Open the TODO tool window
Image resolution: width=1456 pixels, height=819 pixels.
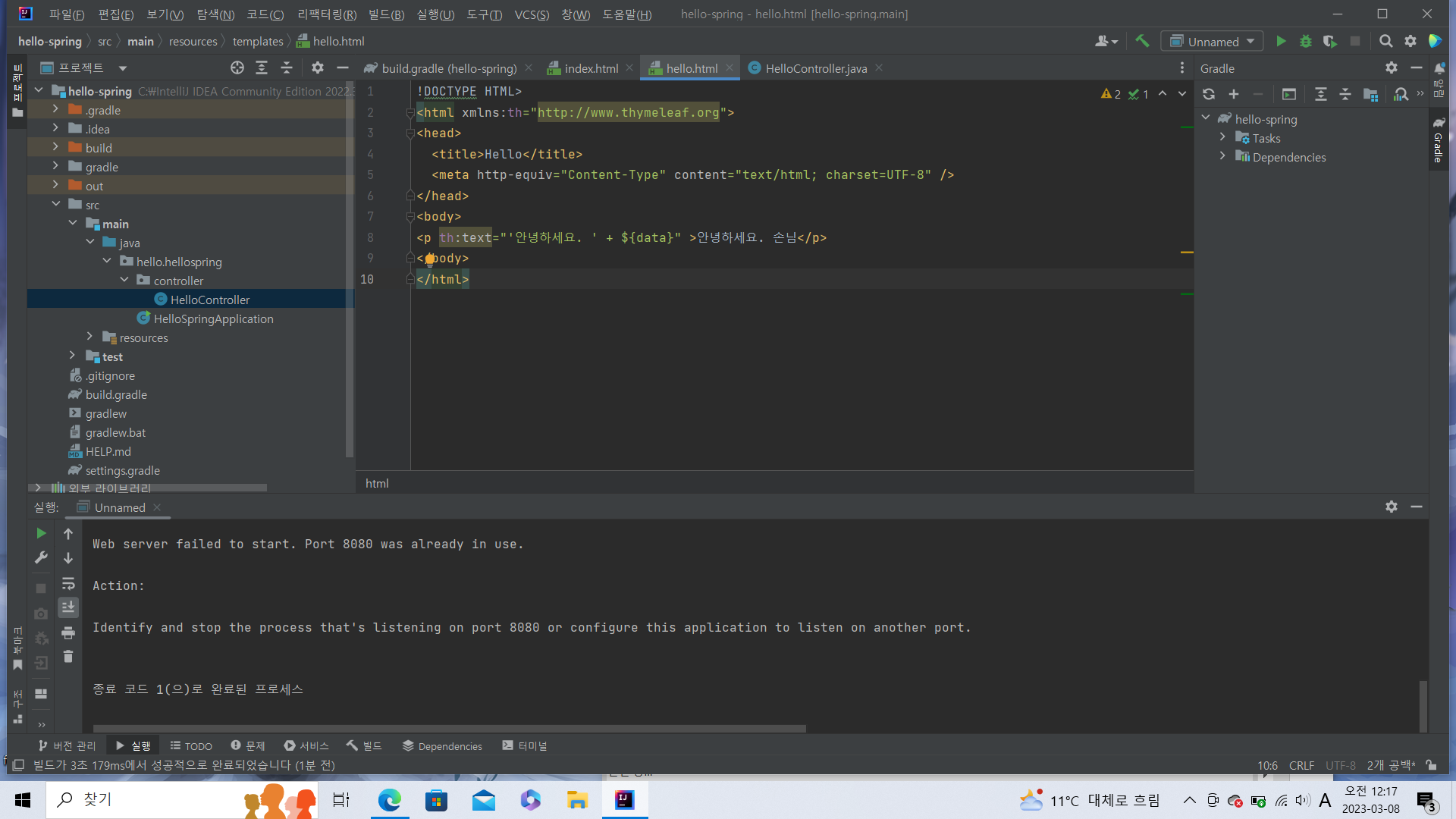191,746
